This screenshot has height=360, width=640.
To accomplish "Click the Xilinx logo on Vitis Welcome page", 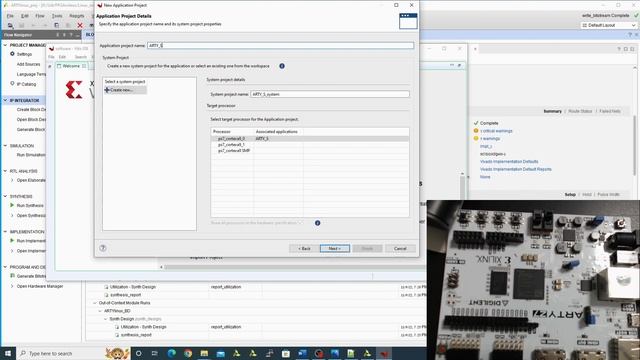I will (74, 89).
